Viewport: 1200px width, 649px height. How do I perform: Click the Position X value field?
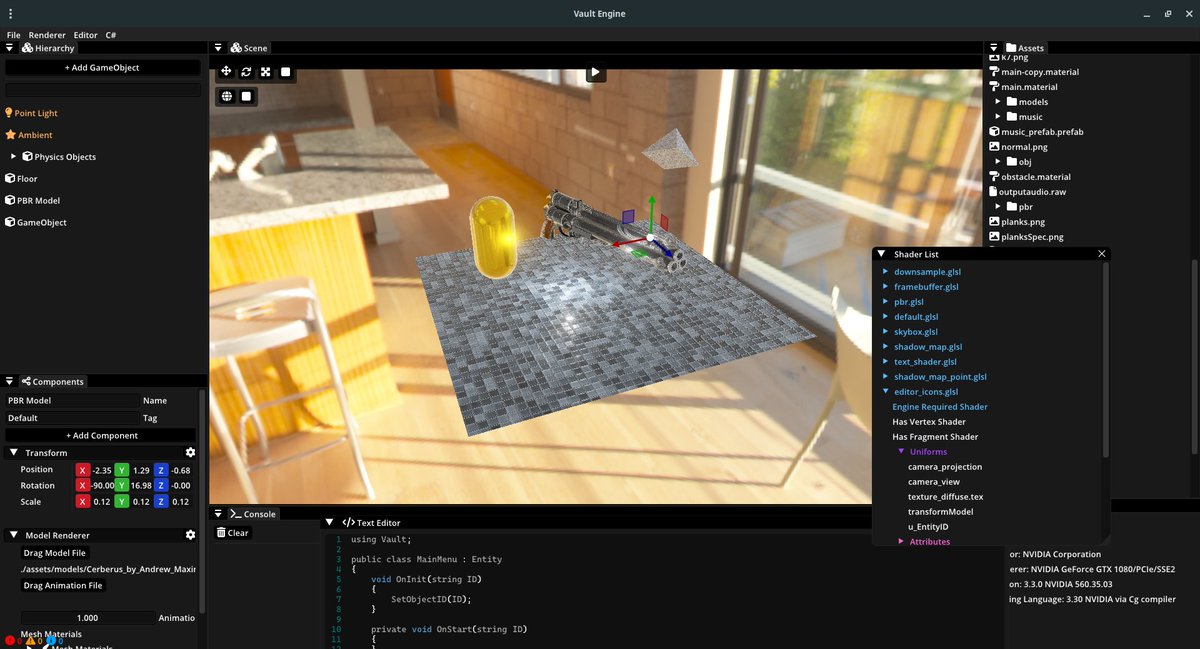click(x=102, y=470)
